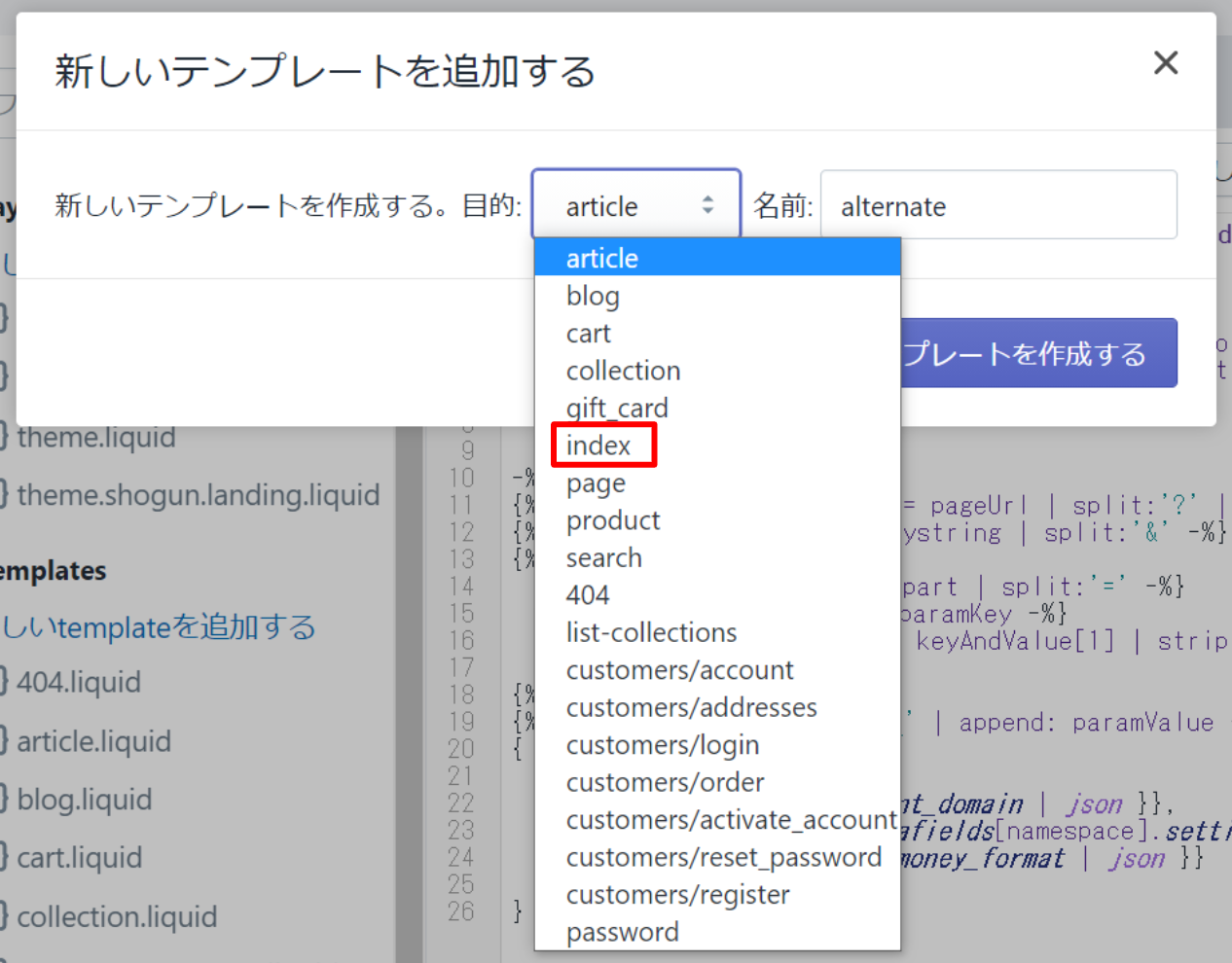Viewport: 1232px width, 963px height.
Task: Choose collection from template type list
Action: click(717, 371)
